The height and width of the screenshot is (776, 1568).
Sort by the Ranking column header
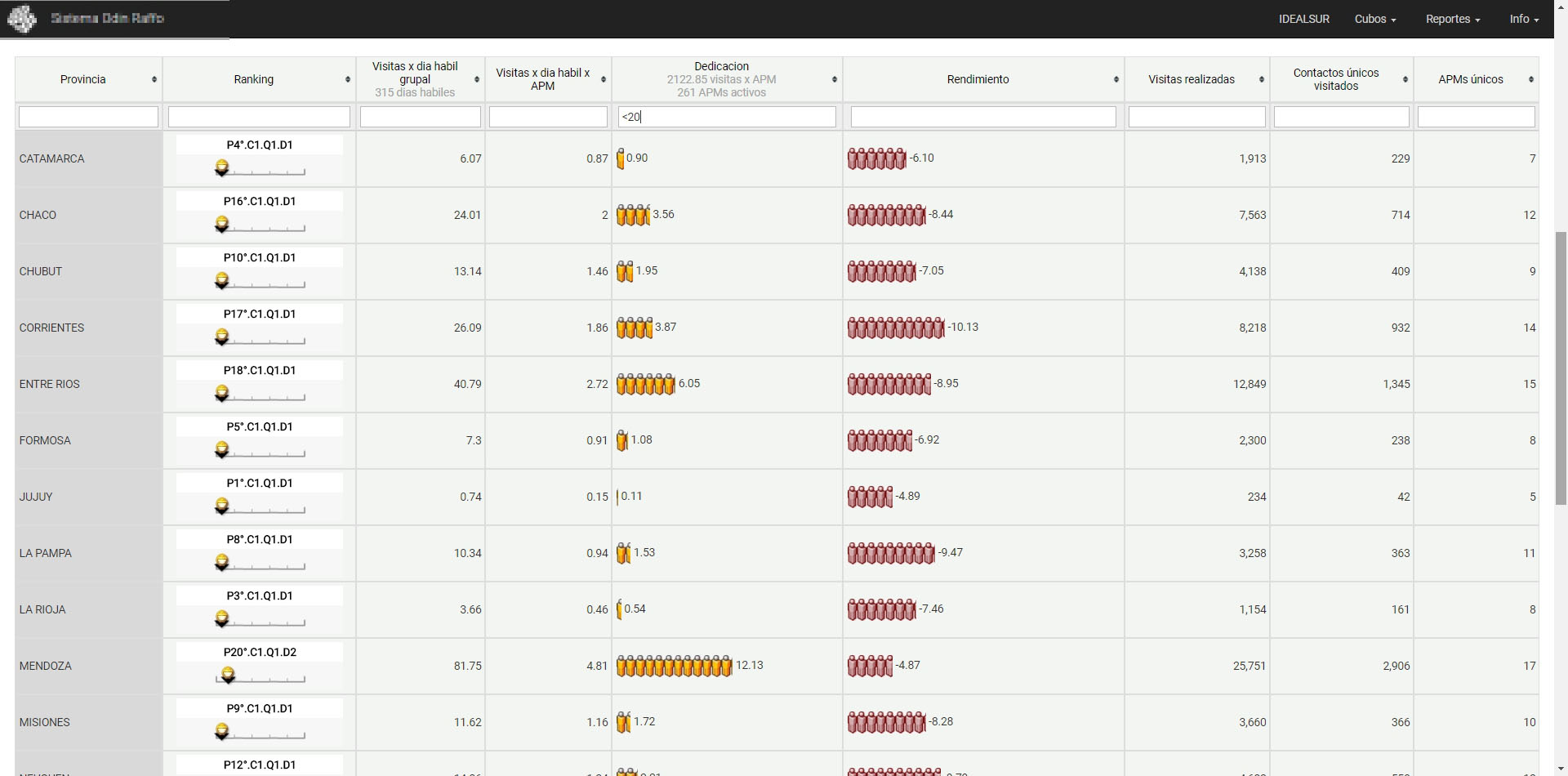point(259,79)
